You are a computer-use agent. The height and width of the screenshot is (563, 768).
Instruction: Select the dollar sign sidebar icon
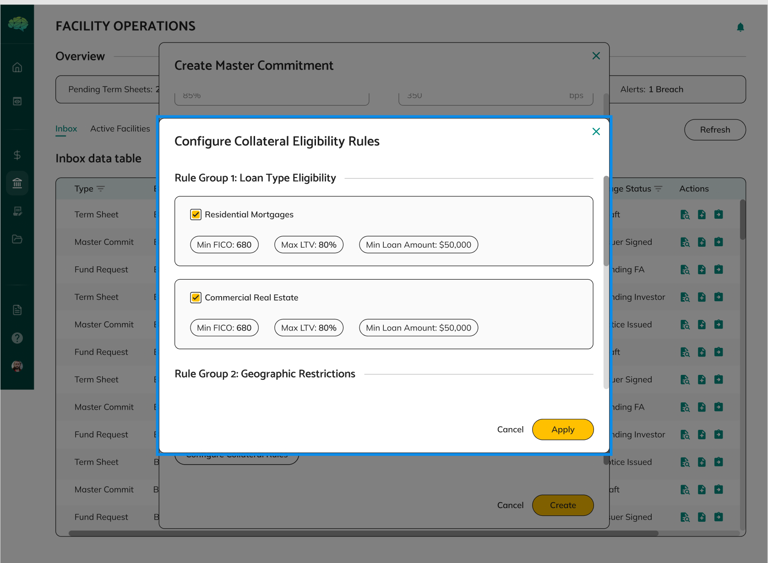(17, 155)
